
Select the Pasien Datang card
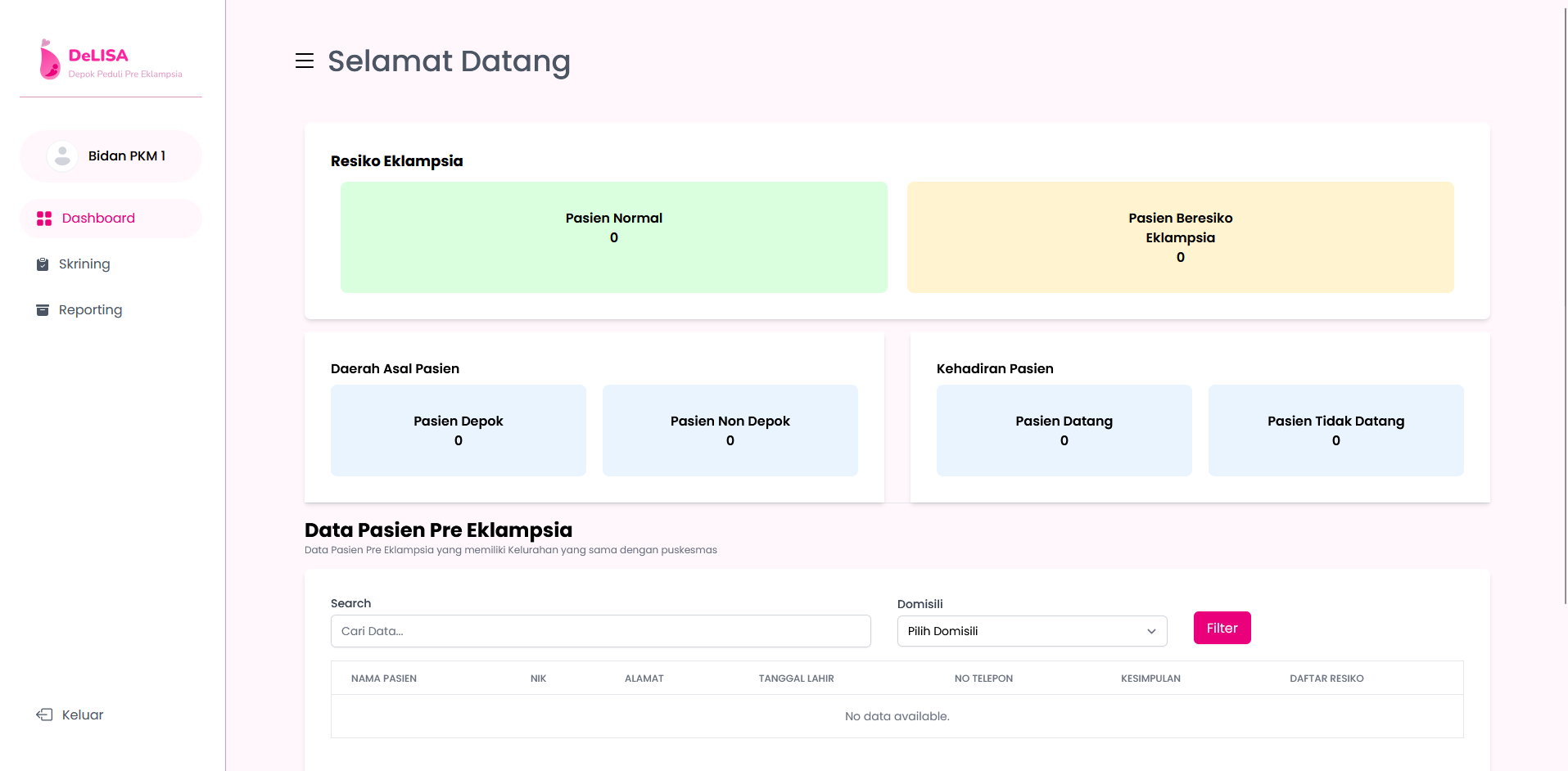[1064, 431]
